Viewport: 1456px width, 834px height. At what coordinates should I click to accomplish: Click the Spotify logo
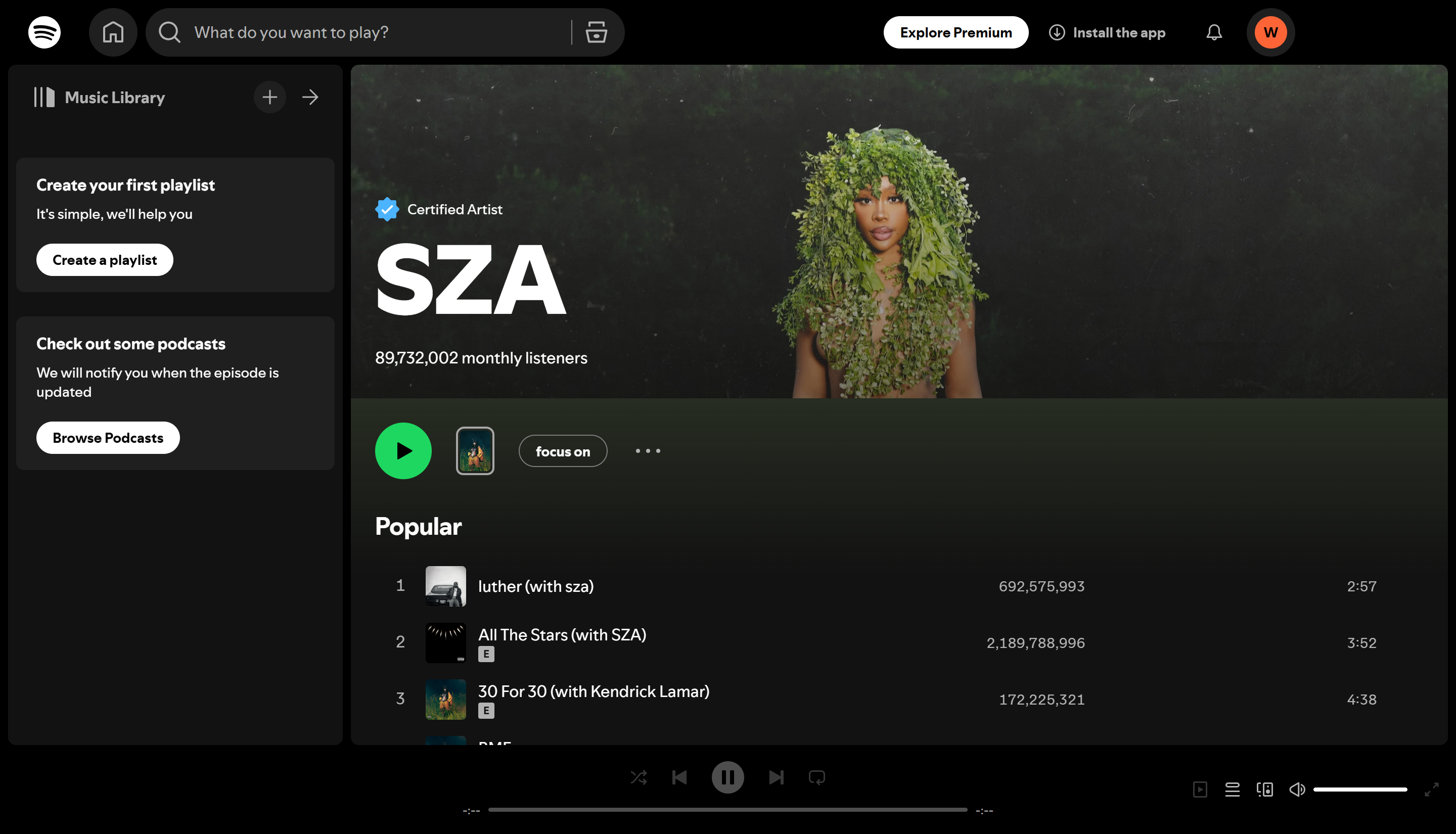click(x=44, y=32)
